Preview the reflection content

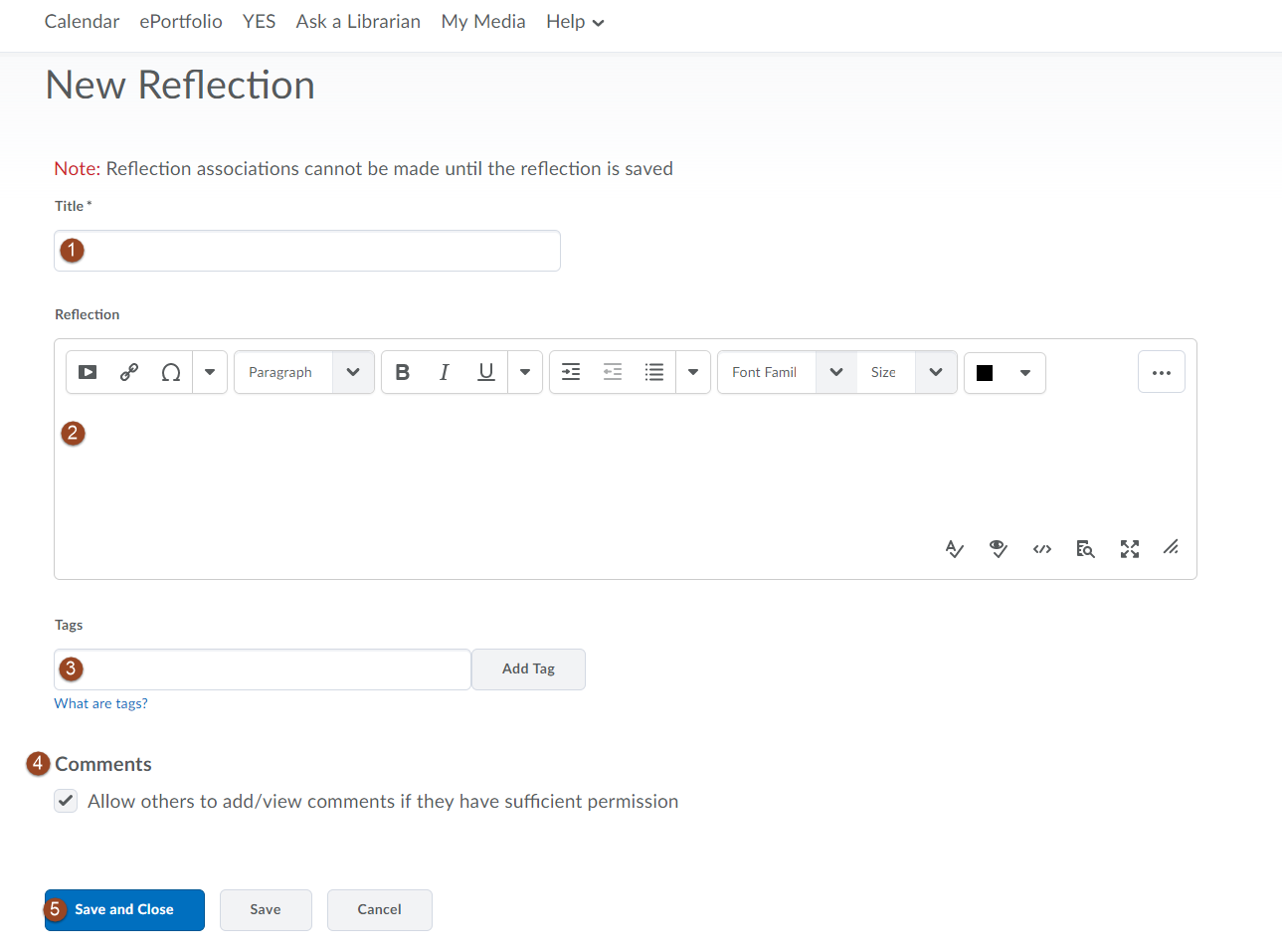pyautogui.click(x=1086, y=549)
